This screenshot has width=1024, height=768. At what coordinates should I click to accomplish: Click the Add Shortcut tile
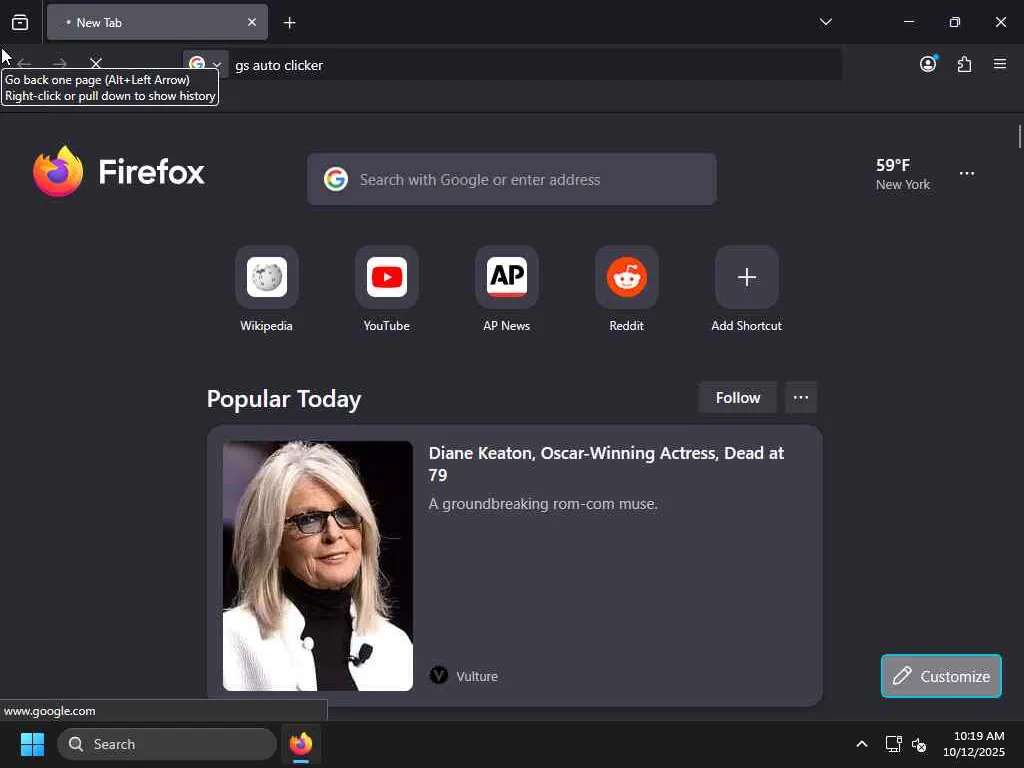[x=746, y=289]
